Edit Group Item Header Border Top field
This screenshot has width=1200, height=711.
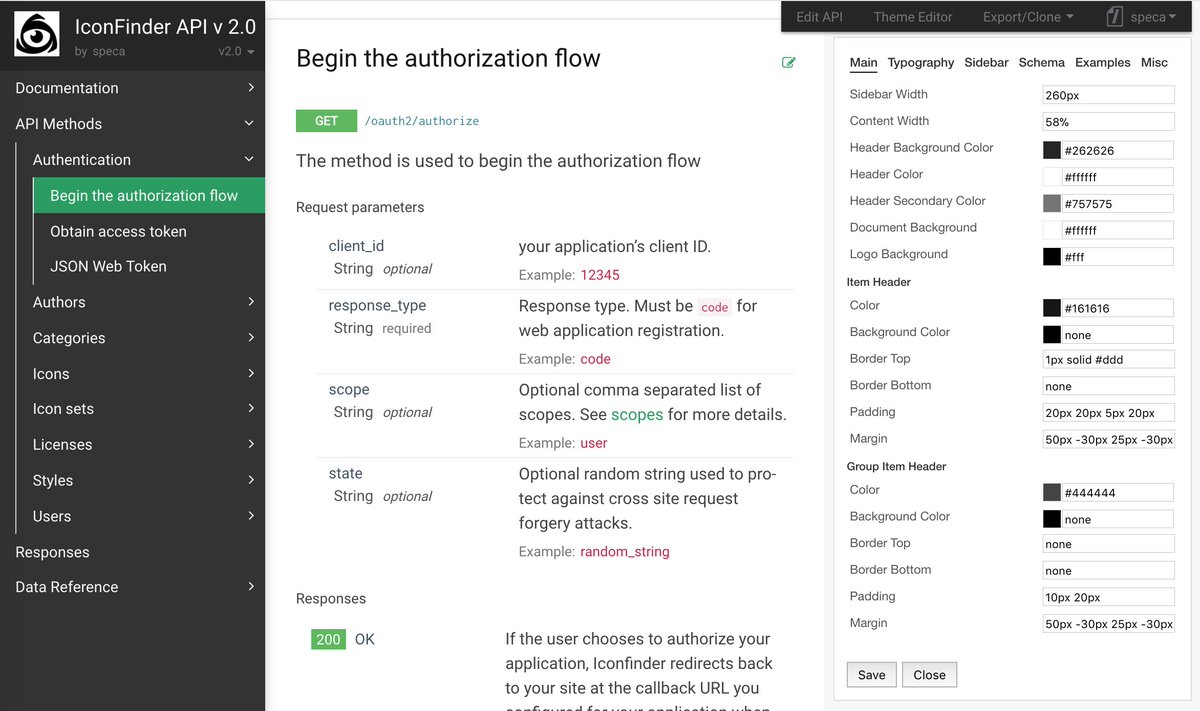[x=1108, y=544]
